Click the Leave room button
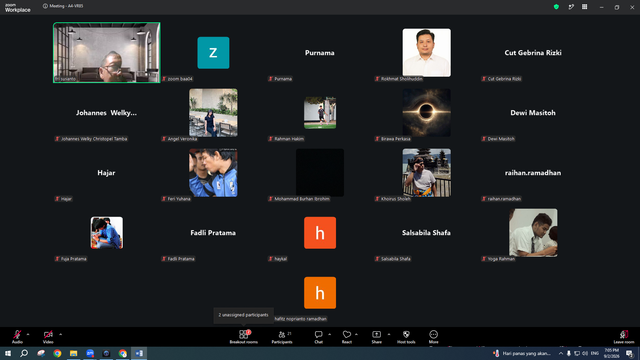640x360 pixels. pos(624,337)
